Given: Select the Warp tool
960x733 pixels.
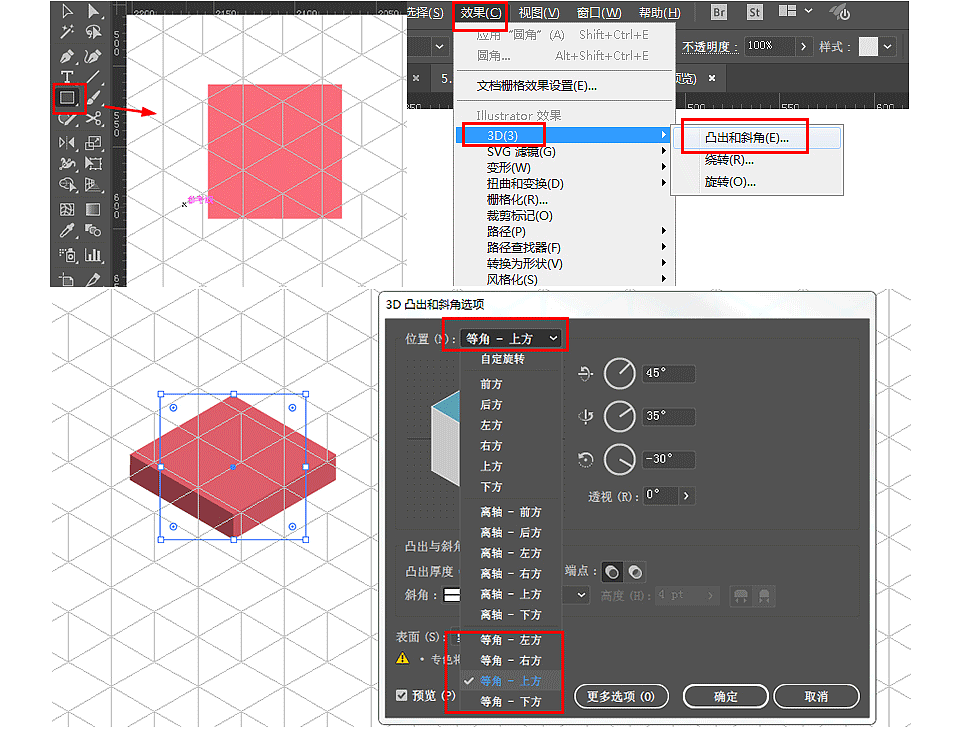Looking at the screenshot, I should pos(67,164).
